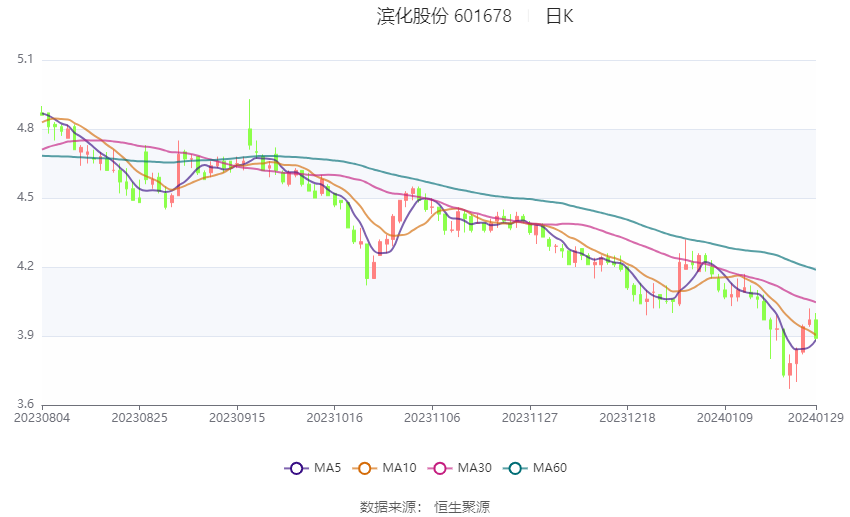Toggle the MA10 legend series

click(384, 468)
